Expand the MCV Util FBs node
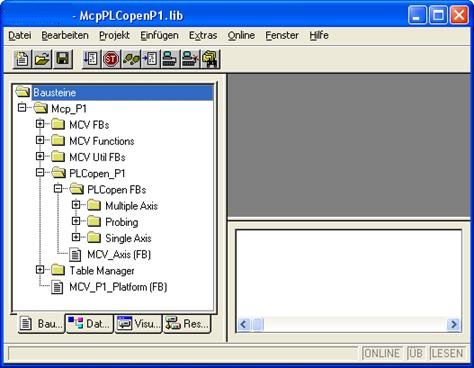This screenshot has width=474, height=368. pos(40,156)
